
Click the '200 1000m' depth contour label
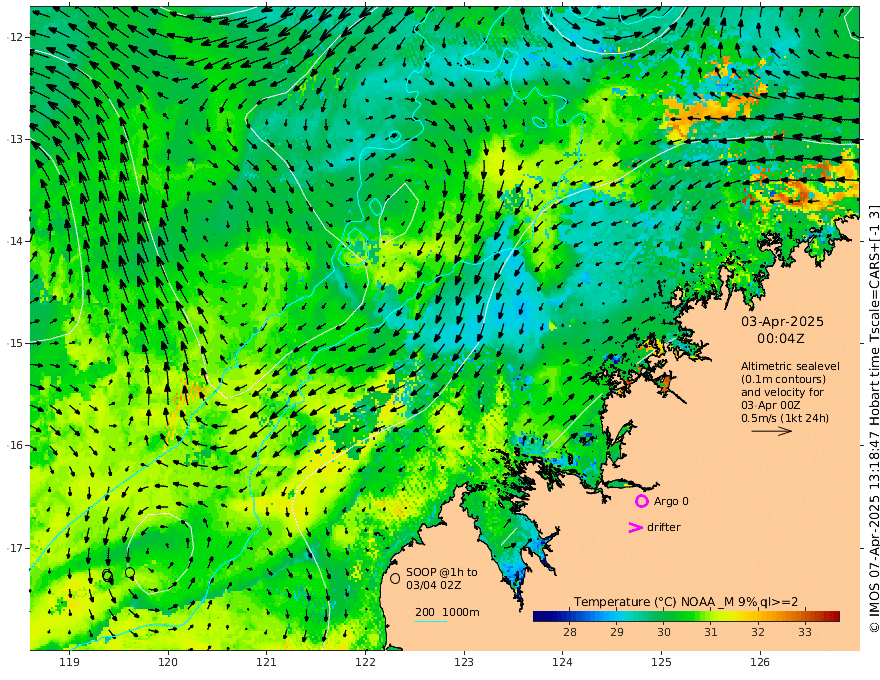[x=447, y=612]
